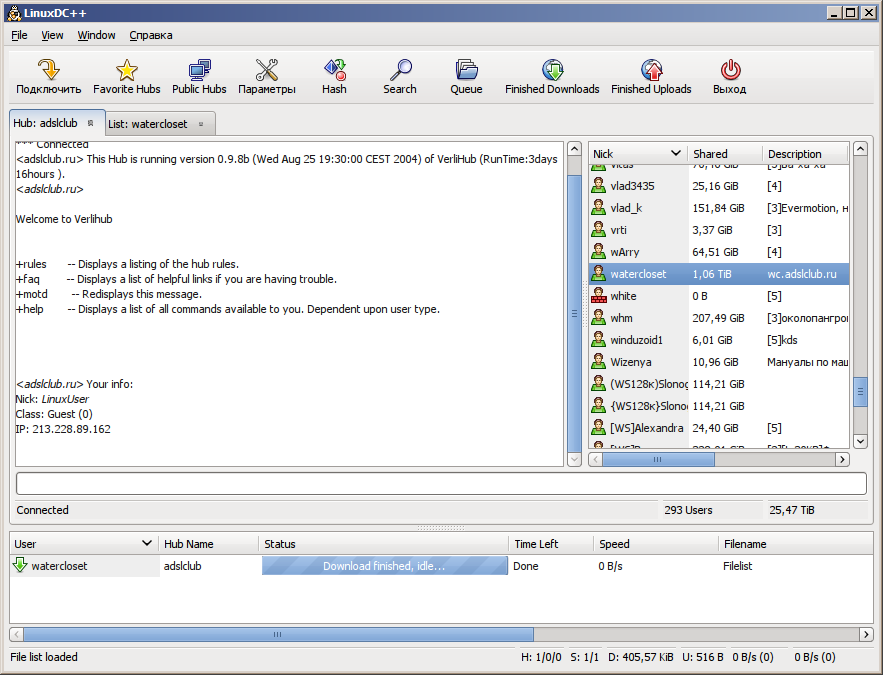
Task: Select user vlad3435 in the user list
Action: point(636,186)
